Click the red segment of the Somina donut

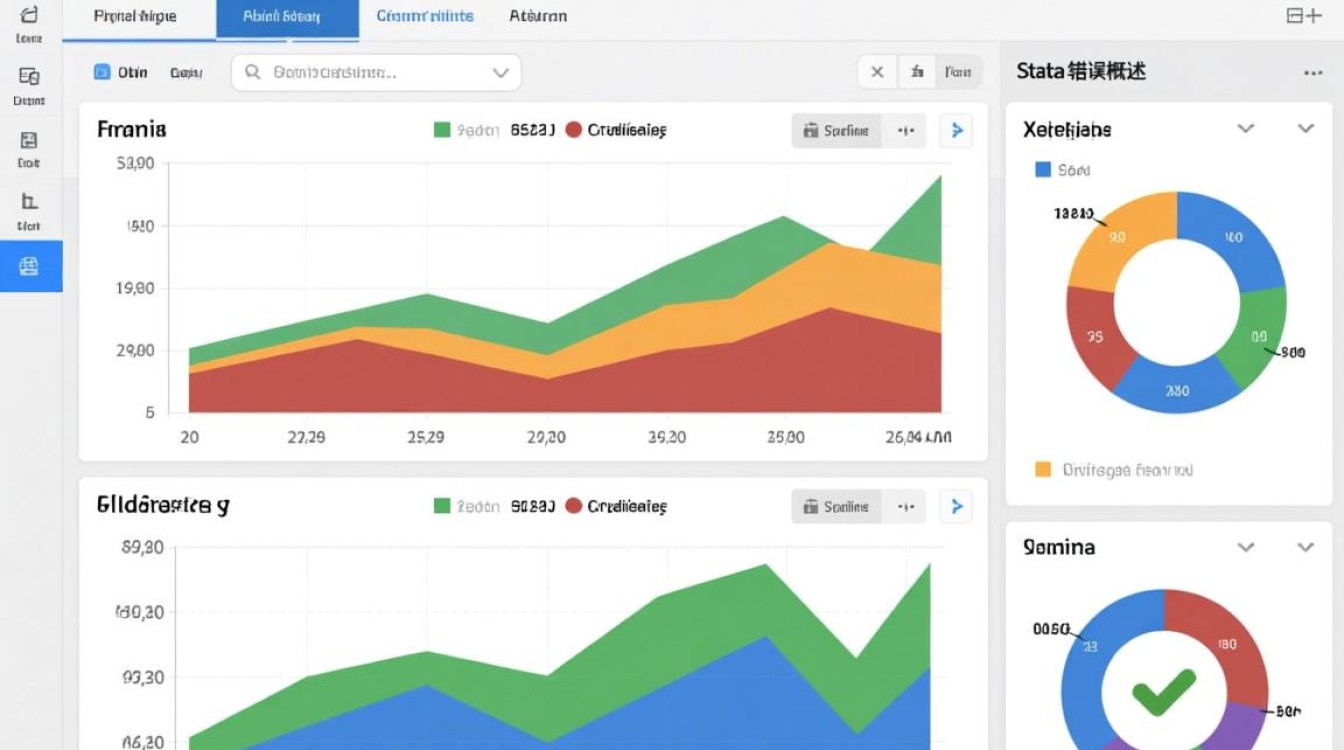(x=1222, y=643)
